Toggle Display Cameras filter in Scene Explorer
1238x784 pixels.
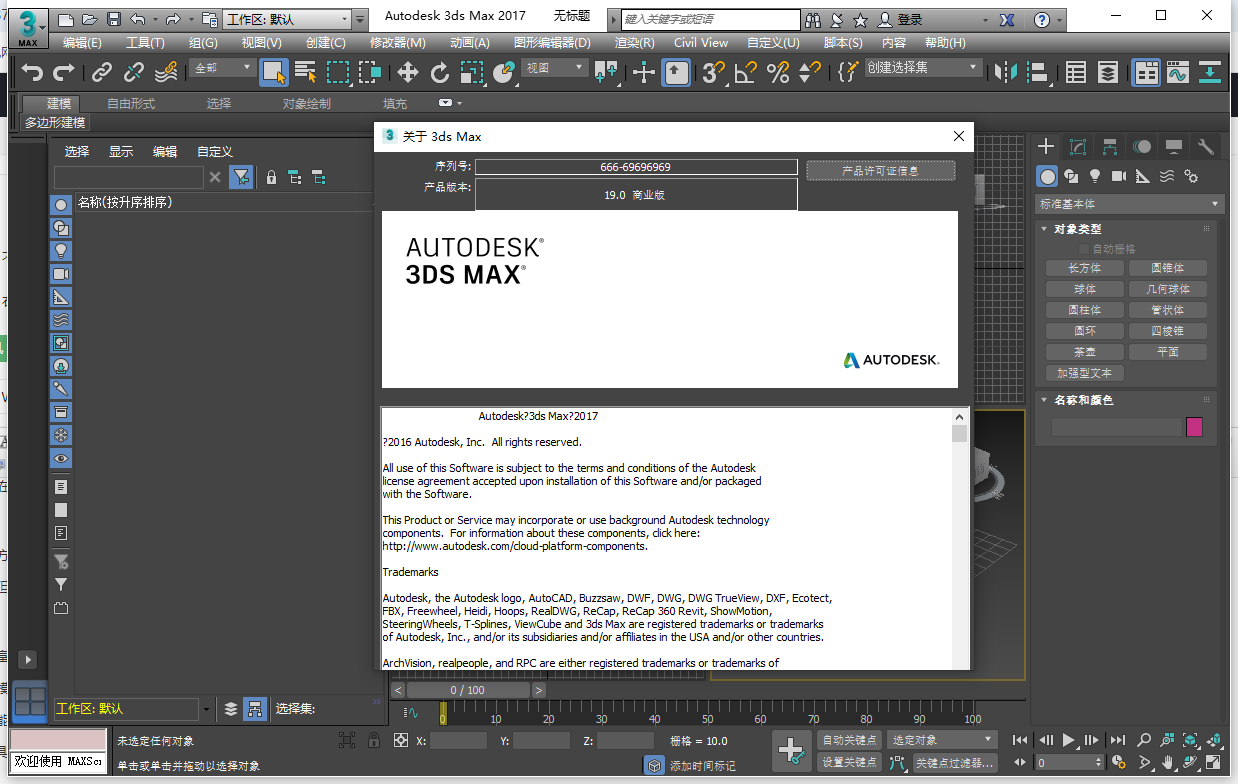click(x=61, y=273)
